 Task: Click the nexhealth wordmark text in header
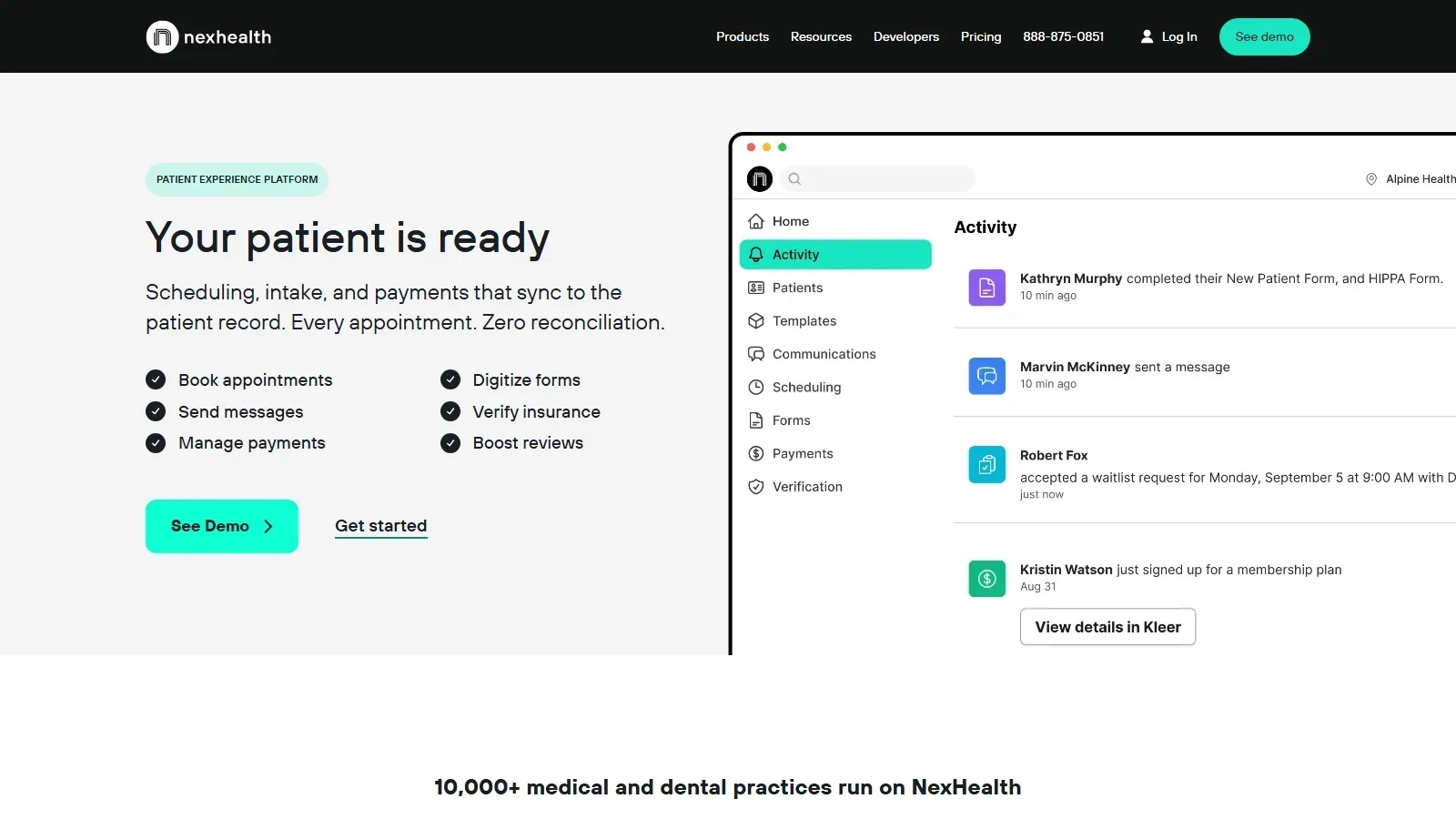click(227, 37)
